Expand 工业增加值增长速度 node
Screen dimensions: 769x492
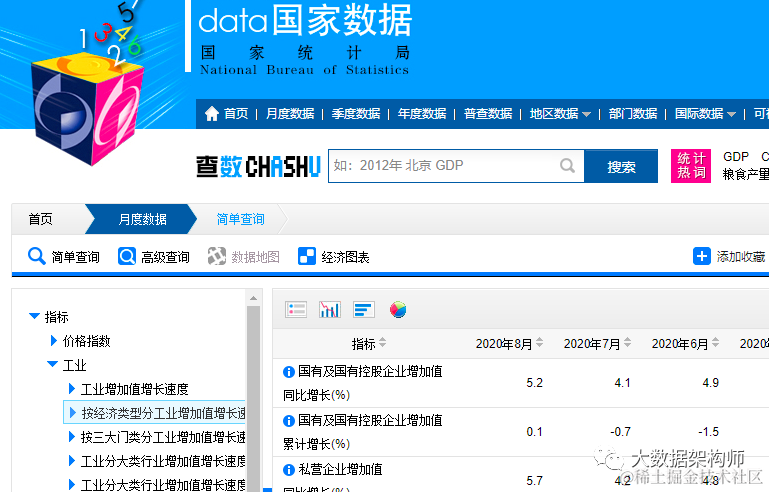[72, 389]
